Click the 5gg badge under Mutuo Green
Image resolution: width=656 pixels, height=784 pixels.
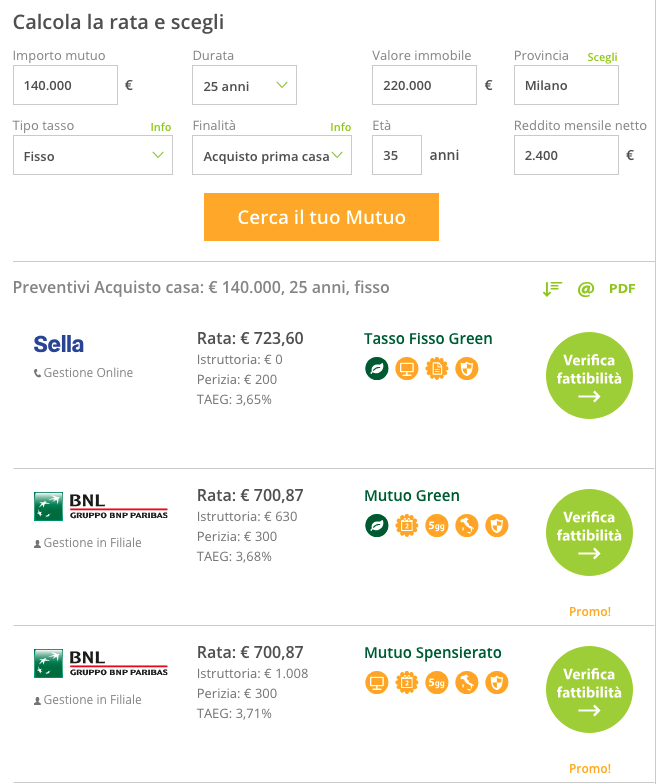coord(437,525)
